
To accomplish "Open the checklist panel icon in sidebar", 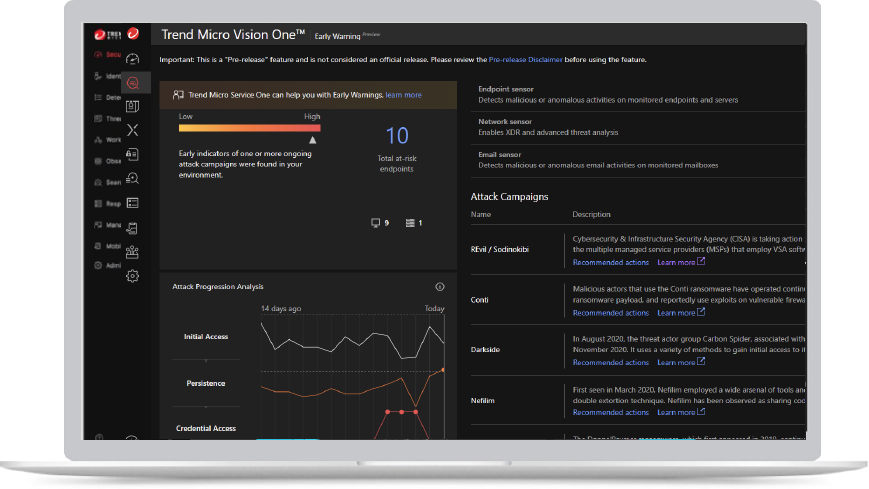I will click(132, 203).
